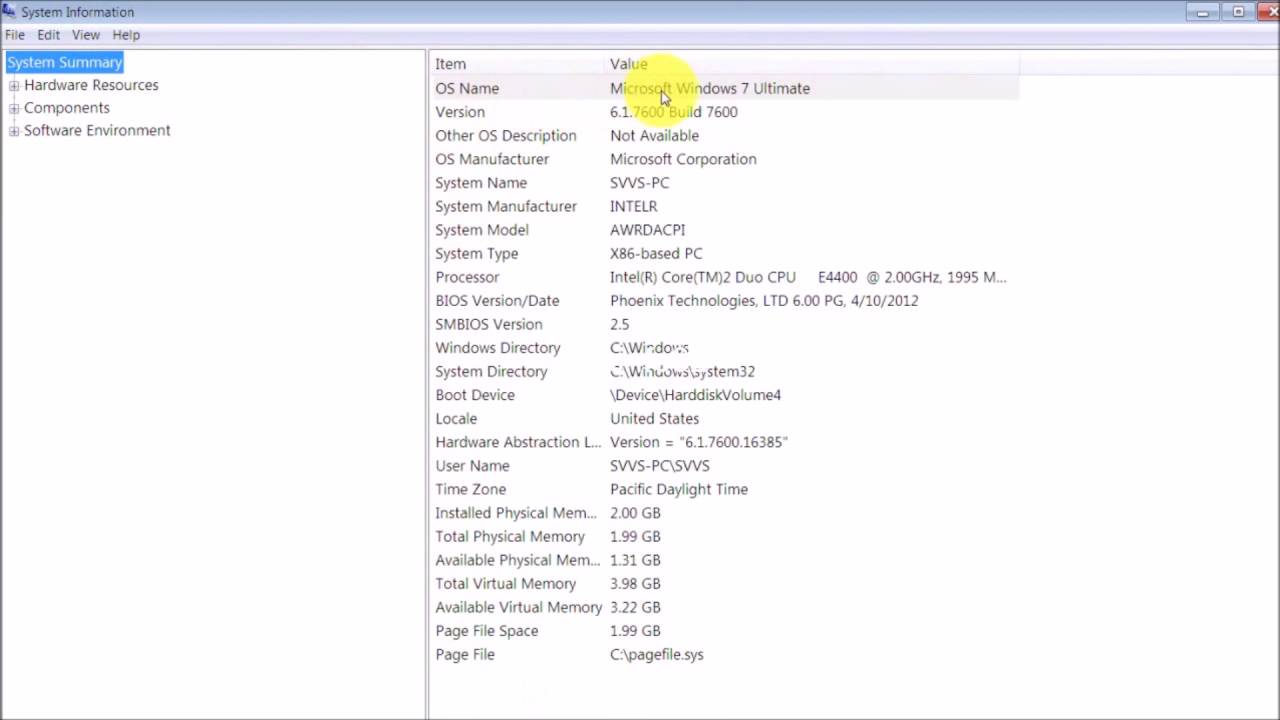The height and width of the screenshot is (720, 1280).
Task: Select the Time Zone row
Action: click(725, 489)
